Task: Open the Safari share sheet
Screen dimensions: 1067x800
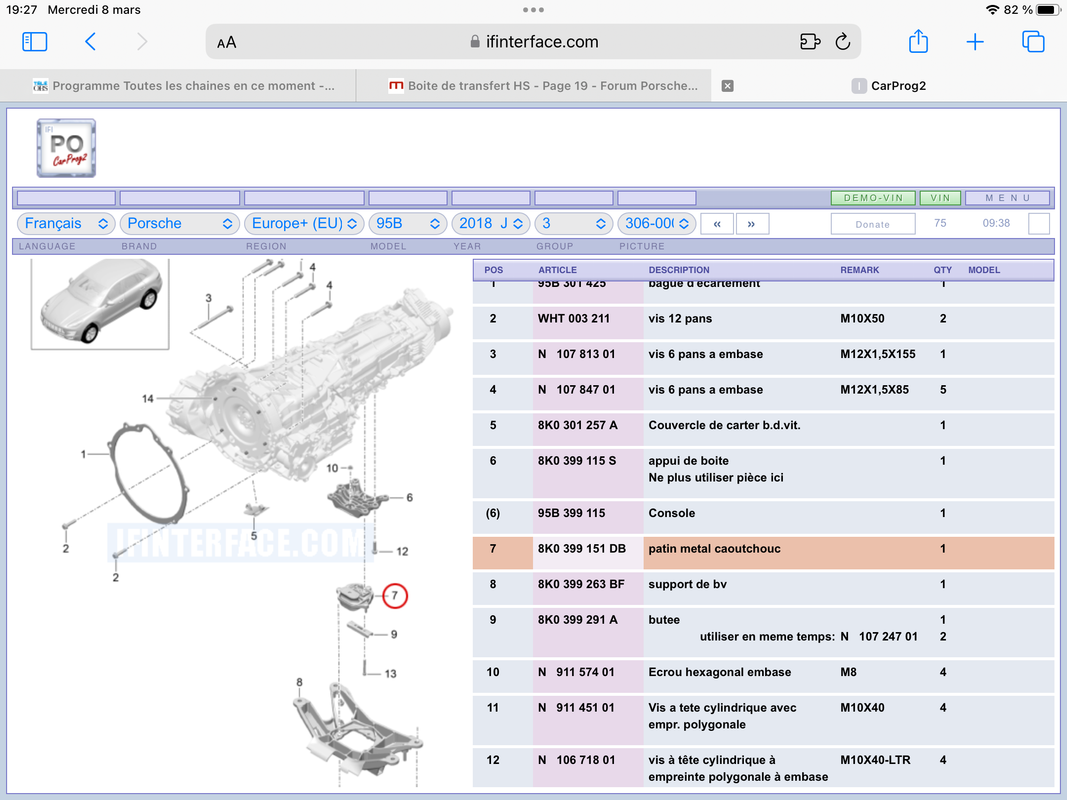Action: pyautogui.click(x=918, y=41)
